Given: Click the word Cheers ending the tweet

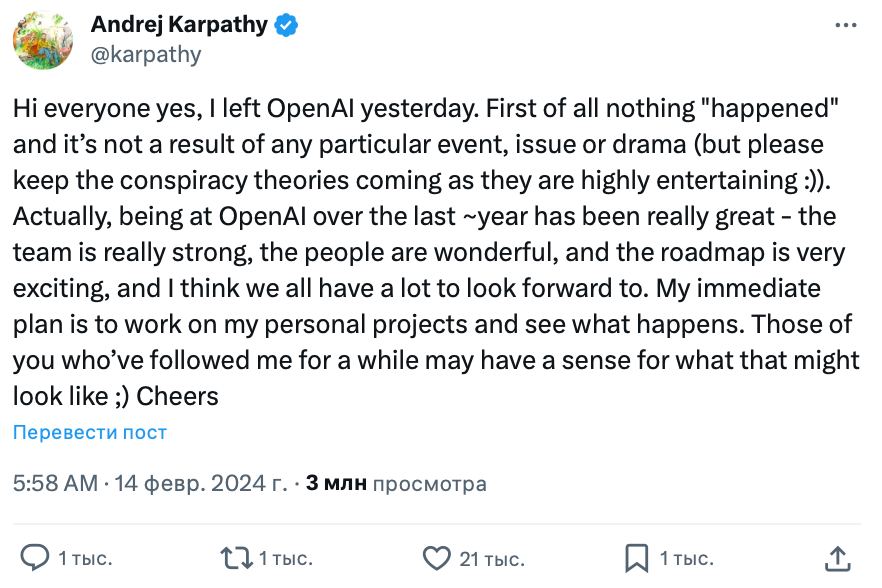Looking at the screenshot, I should pyautogui.click(x=177, y=396).
